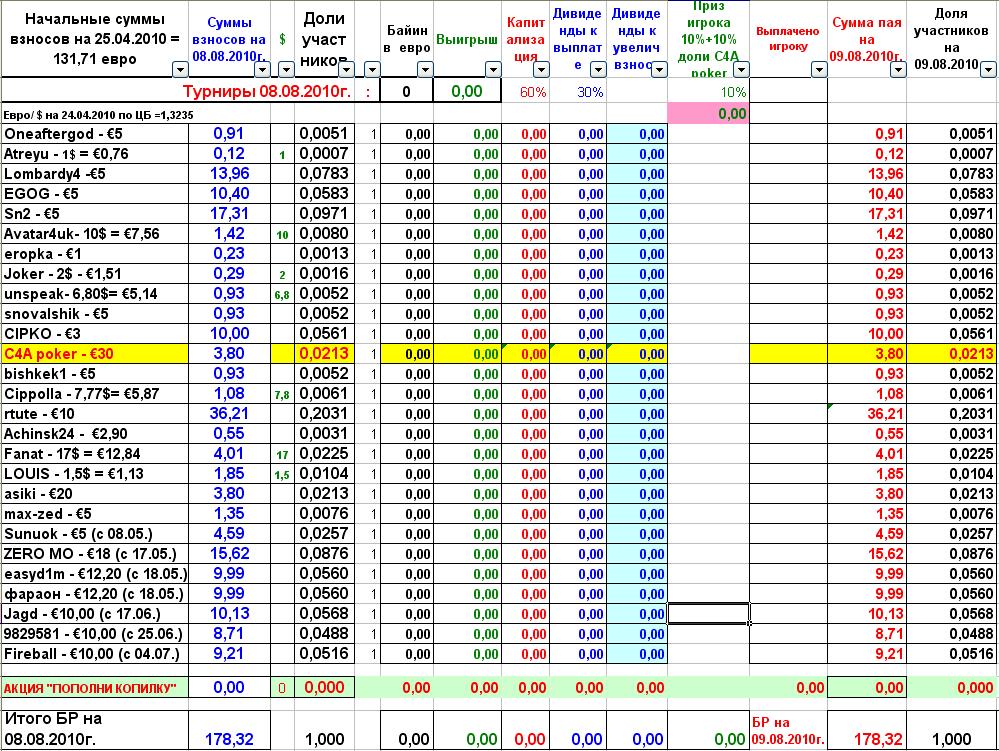The height and width of the screenshot is (751, 999).
Task: Click the rtute - €10 cell
Action: tap(95, 414)
